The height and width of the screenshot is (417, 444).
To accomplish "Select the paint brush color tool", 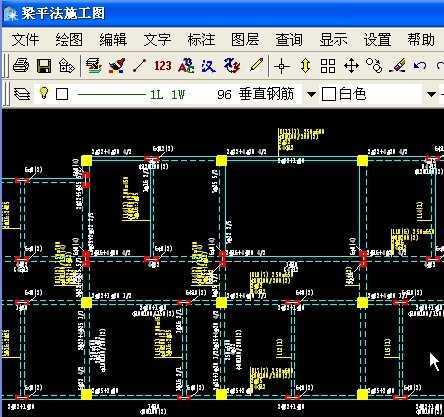I will tap(117, 65).
